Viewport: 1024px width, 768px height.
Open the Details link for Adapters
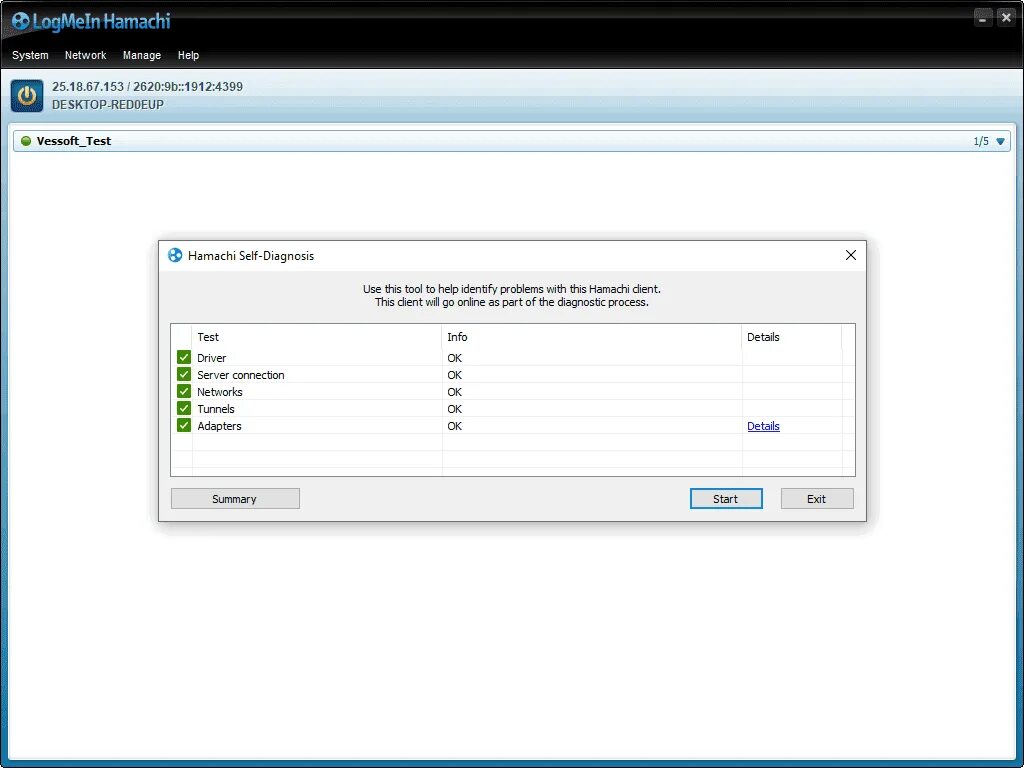coord(763,426)
